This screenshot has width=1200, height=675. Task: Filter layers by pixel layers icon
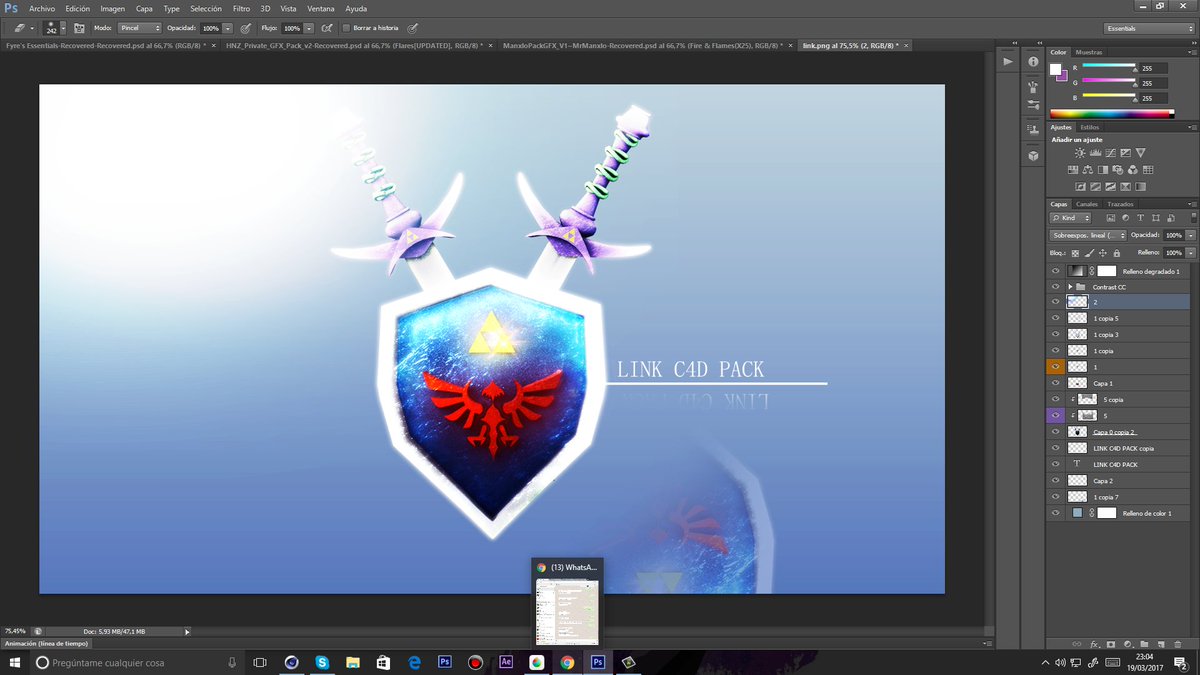1110,218
